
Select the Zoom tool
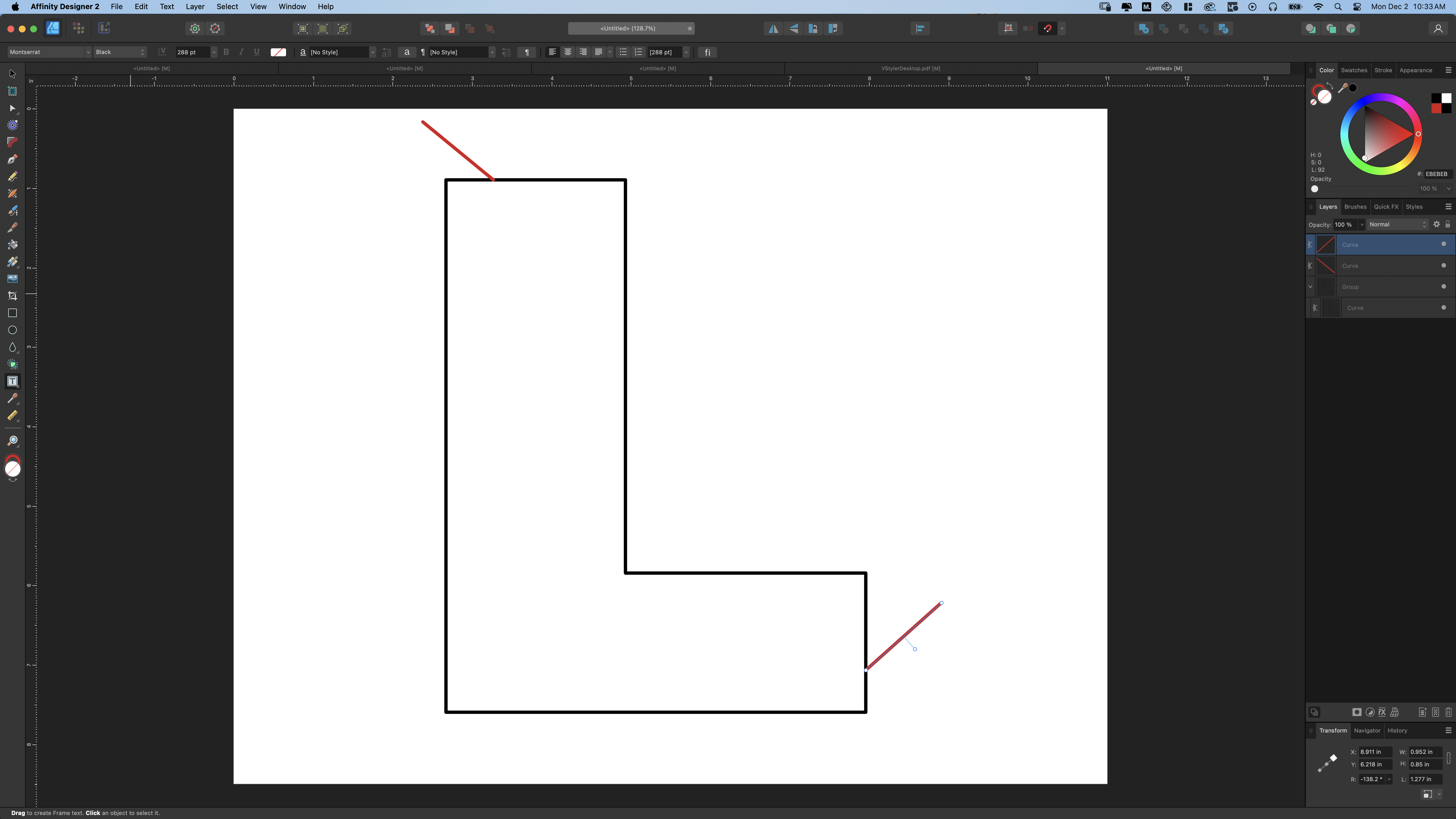click(13, 441)
